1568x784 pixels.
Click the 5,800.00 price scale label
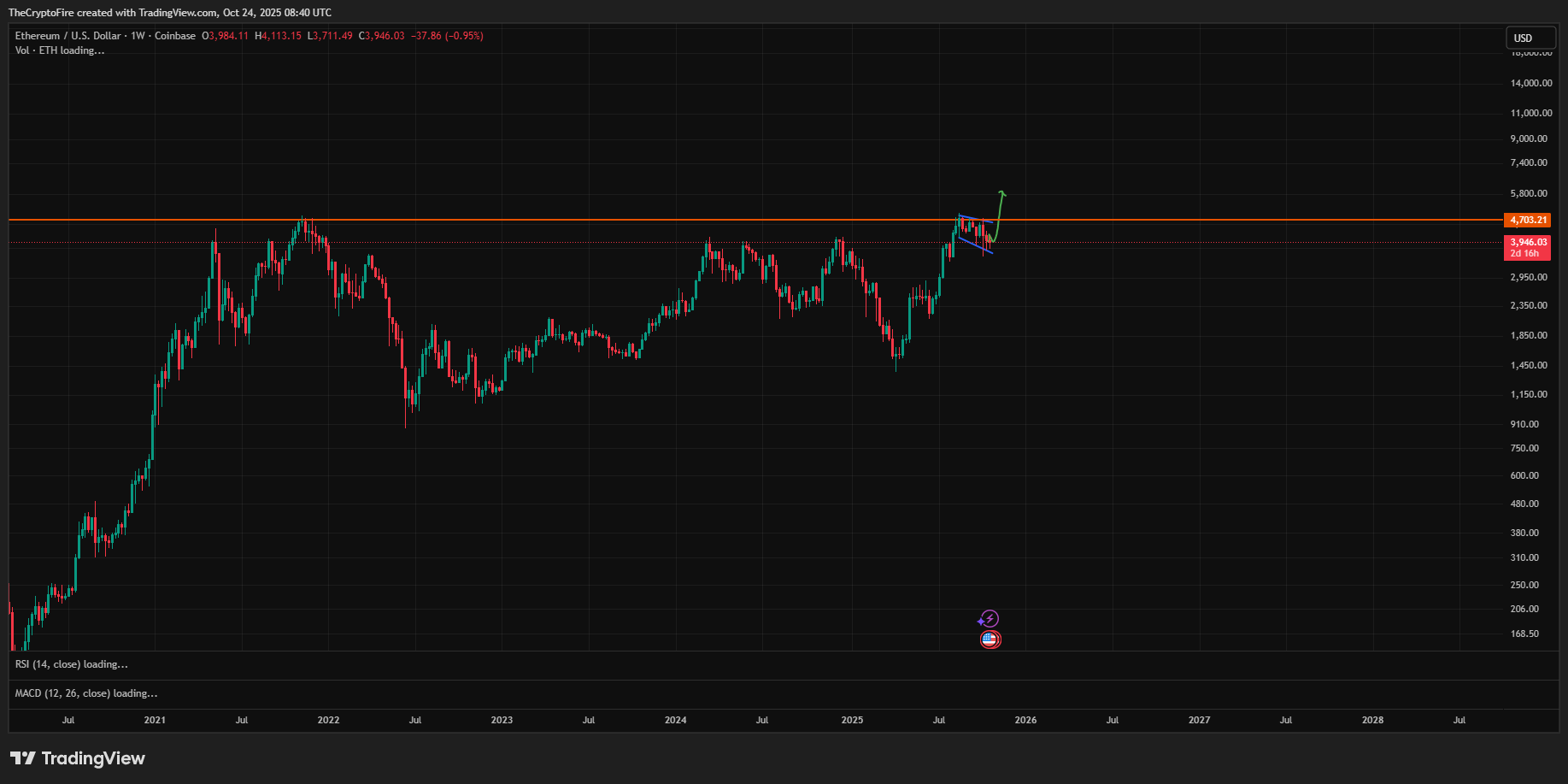pos(1529,193)
